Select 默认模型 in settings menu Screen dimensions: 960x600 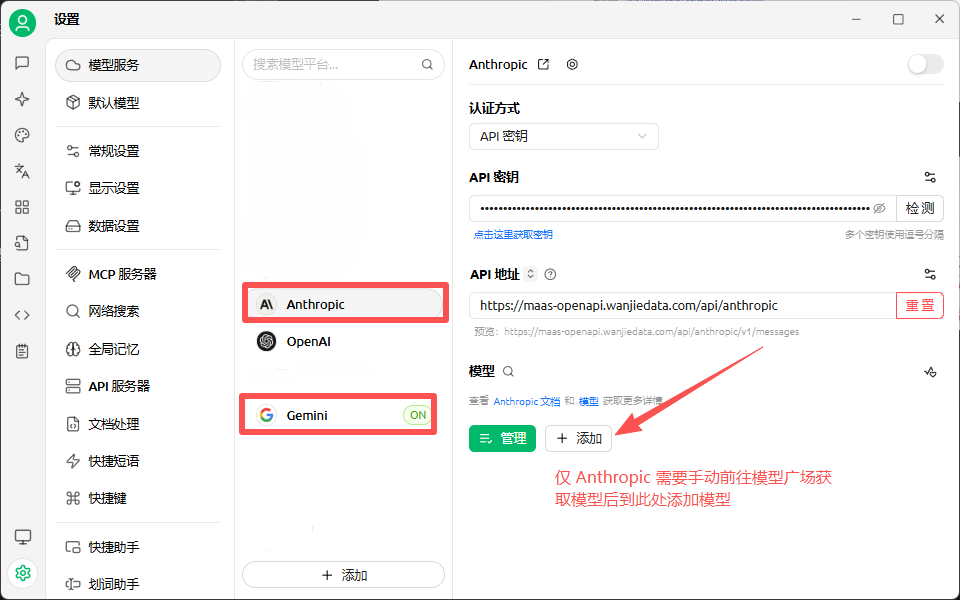[114, 102]
